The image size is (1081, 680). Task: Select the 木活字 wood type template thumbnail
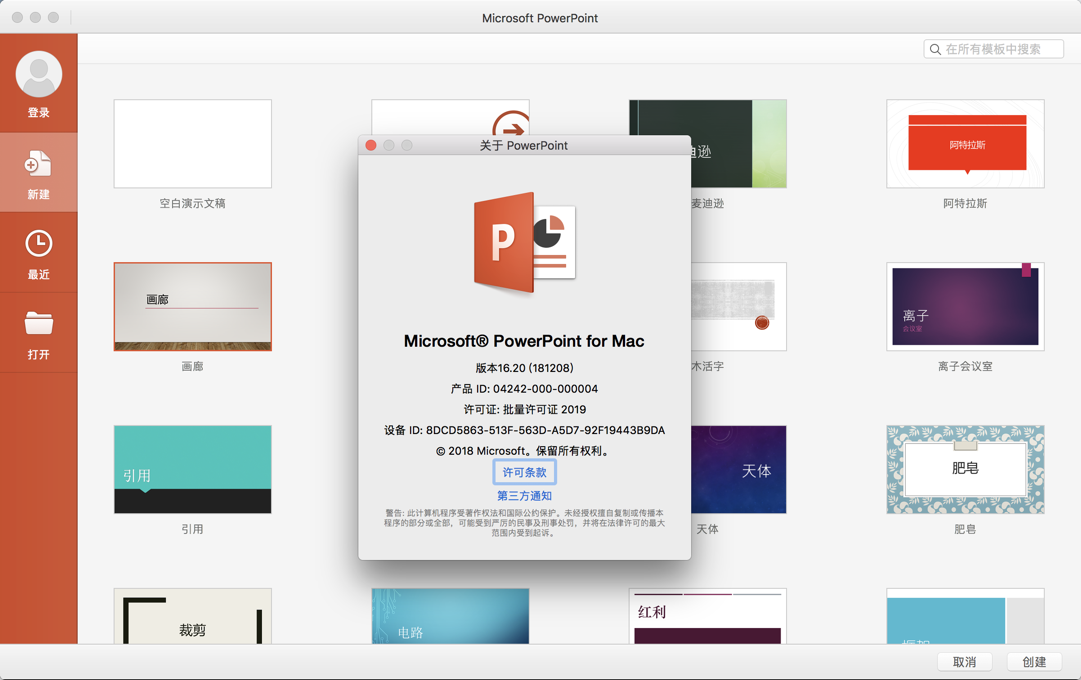(738, 306)
